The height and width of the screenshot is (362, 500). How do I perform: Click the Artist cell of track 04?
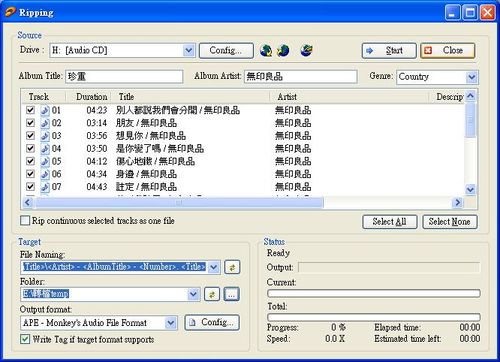[293, 148]
